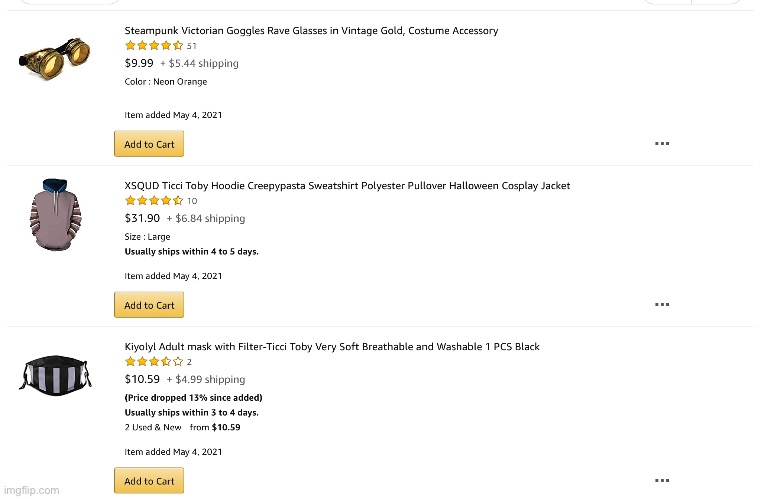
Task: Open the Kiyolyl Adult mask title link
Action: pos(332,347)
